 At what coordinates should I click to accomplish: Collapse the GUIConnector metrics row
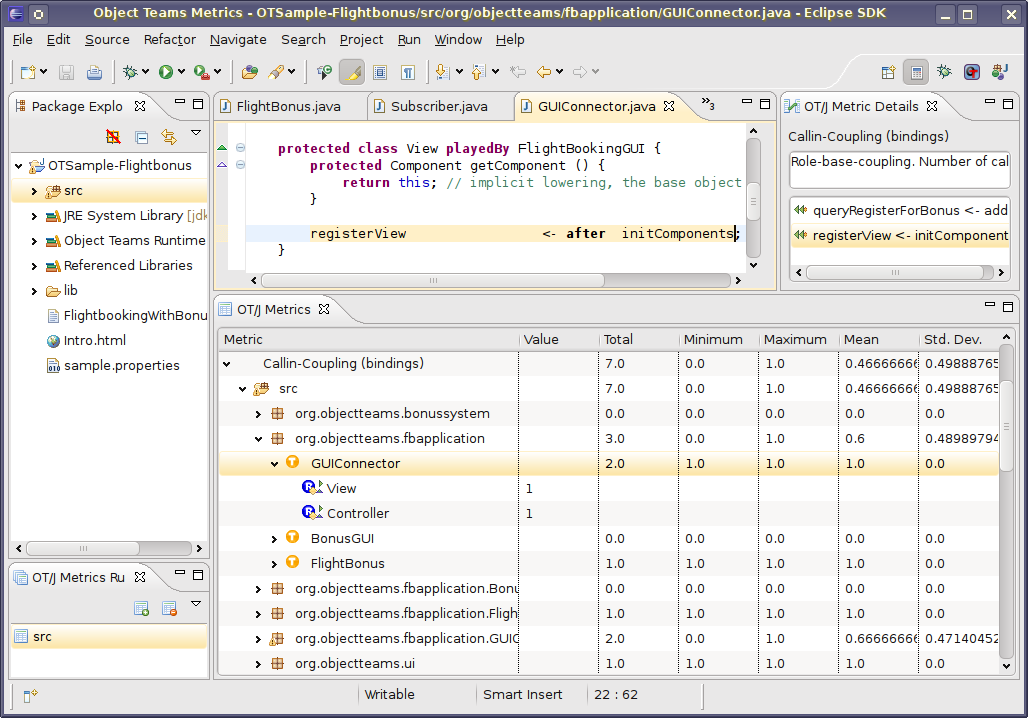point(275,463)
